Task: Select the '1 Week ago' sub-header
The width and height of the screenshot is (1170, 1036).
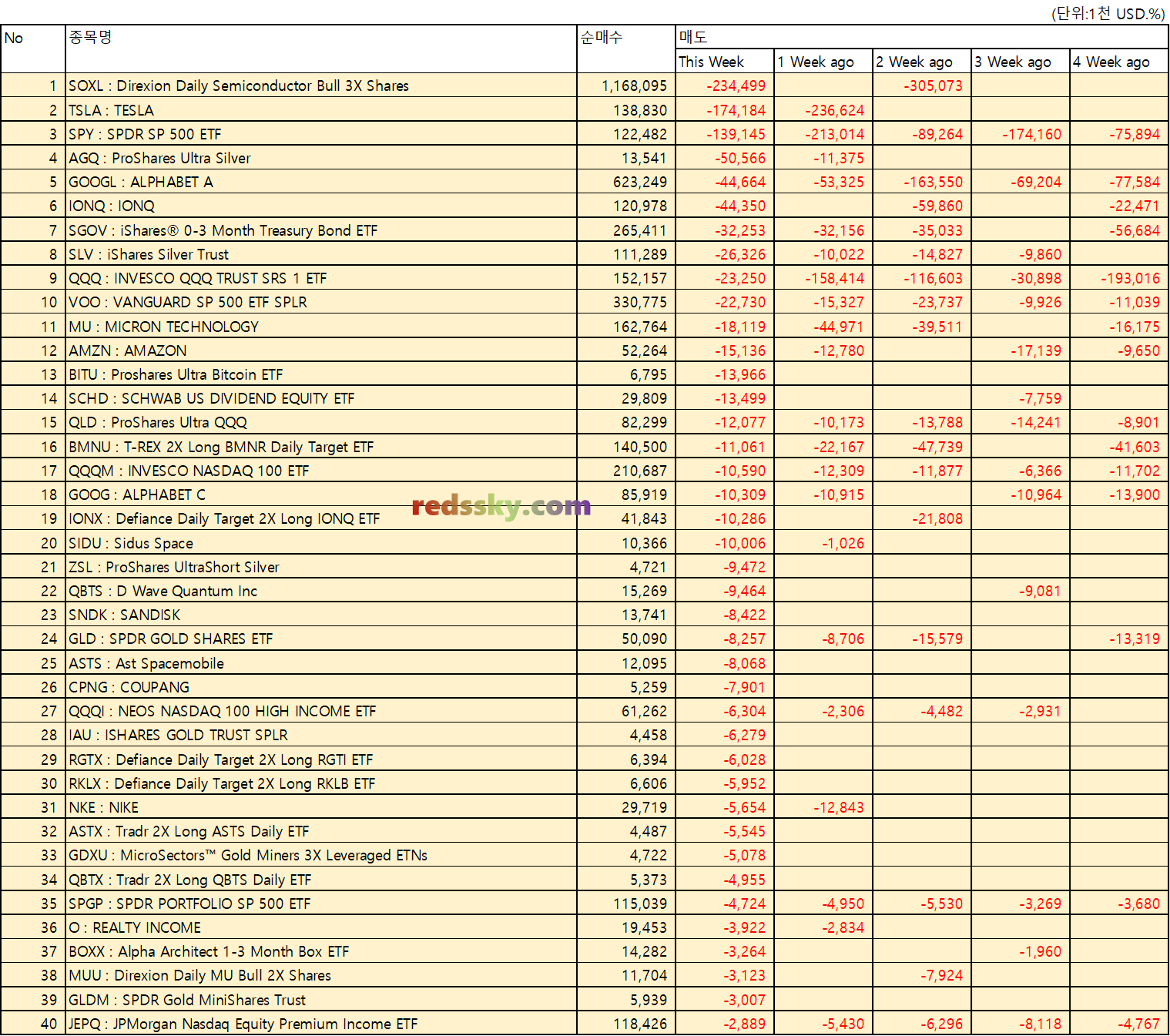Action: (823, 62)
